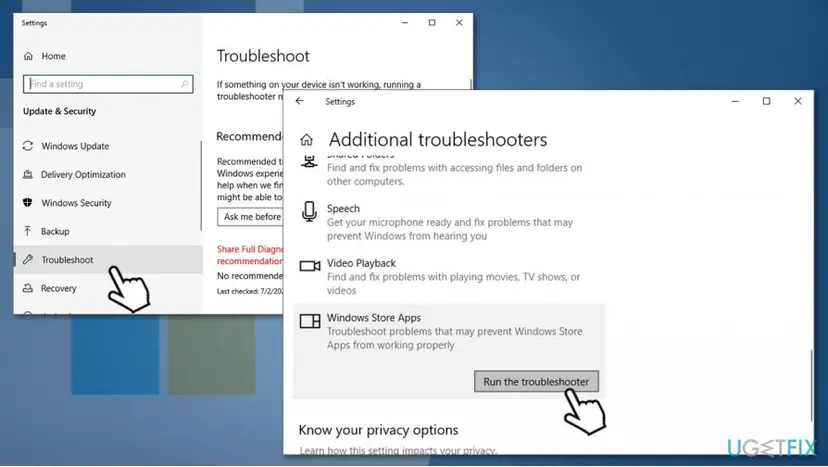Click the Troubleshoot wrench icon

[28, 259]
